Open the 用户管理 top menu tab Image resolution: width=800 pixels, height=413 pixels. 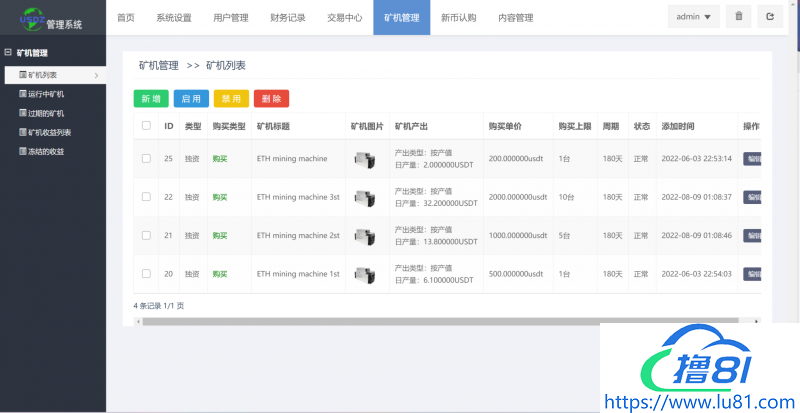click(231, 17)
